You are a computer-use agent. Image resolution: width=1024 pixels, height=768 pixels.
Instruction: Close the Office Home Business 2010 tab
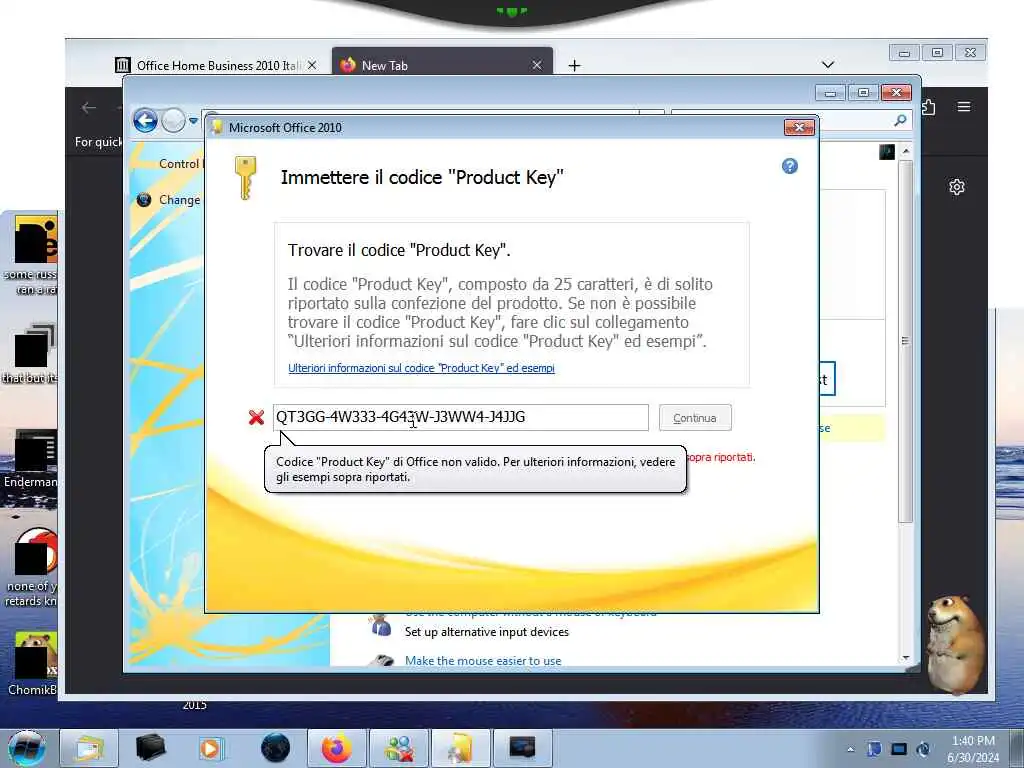tap(312, 65)
